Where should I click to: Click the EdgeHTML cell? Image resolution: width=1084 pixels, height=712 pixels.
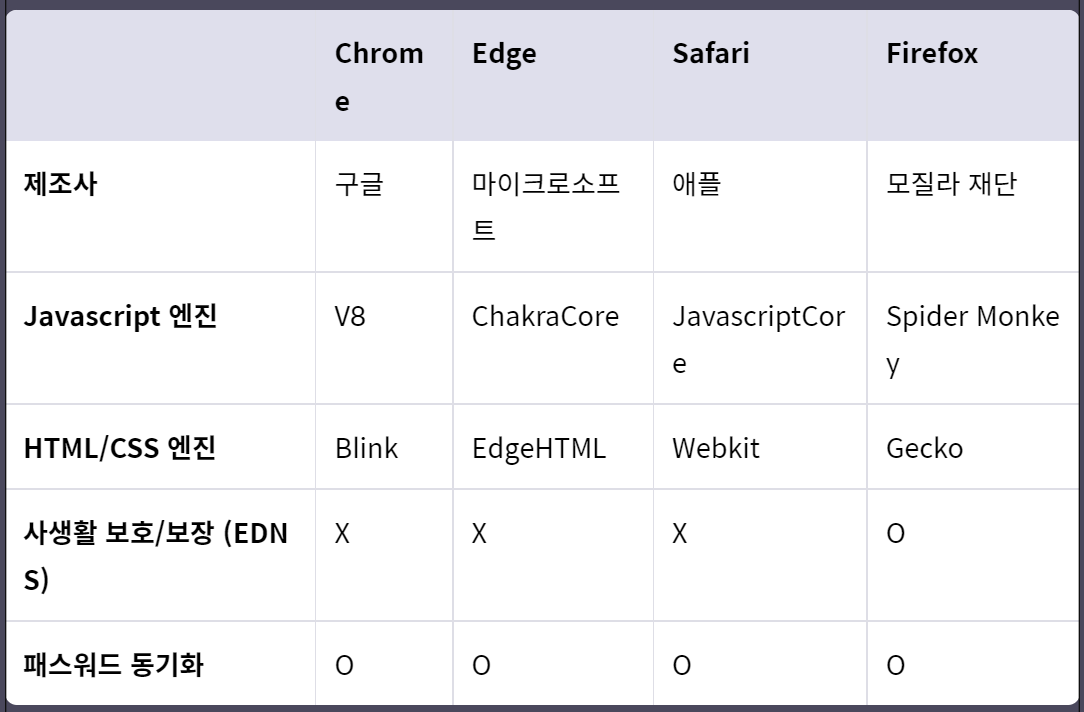[539, 448]
